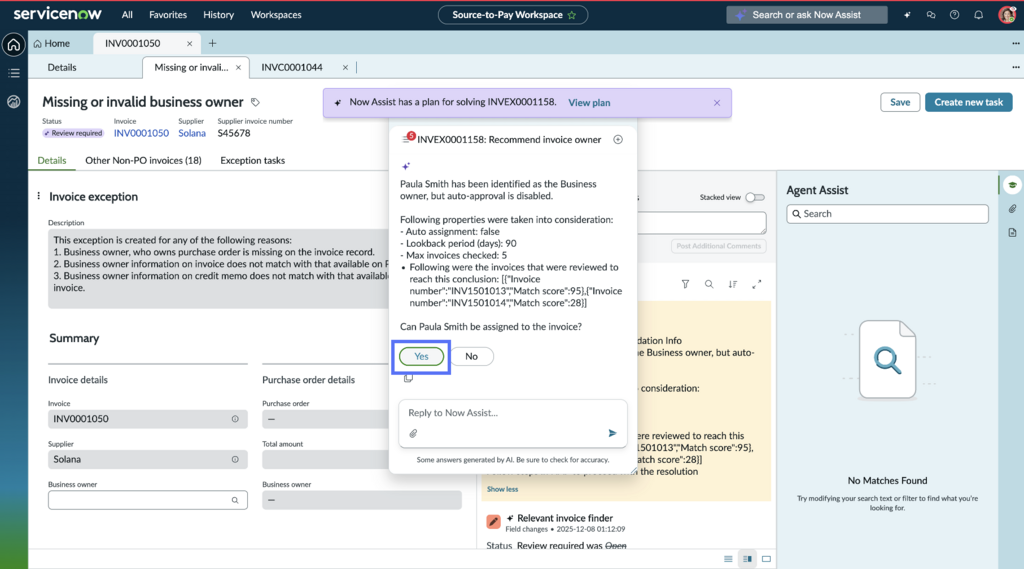This screenshot has width=1024, height=569.
Task: Open the History menu
Action: point(218,14)
